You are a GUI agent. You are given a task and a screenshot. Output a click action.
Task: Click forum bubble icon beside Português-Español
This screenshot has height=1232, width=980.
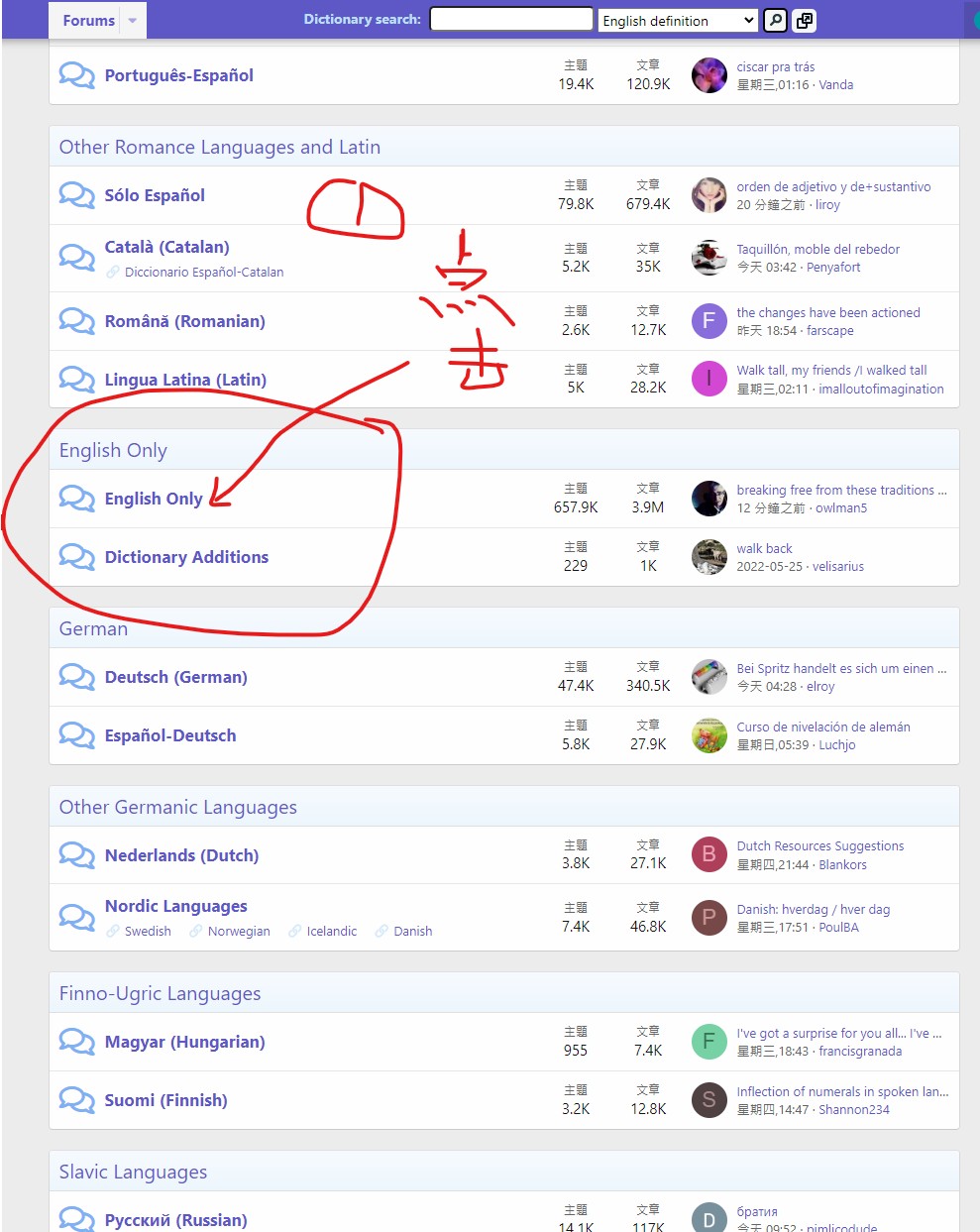click(x=76, y=75)
